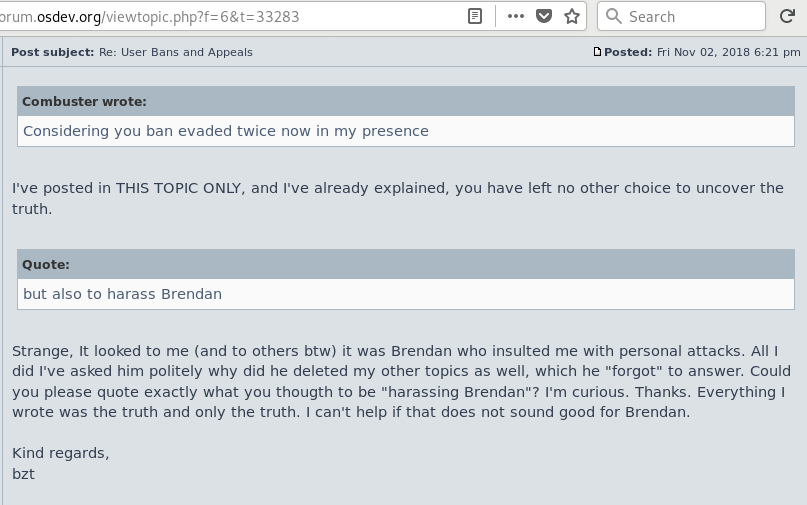Click 'Post subject:' label

coord(52,52)
